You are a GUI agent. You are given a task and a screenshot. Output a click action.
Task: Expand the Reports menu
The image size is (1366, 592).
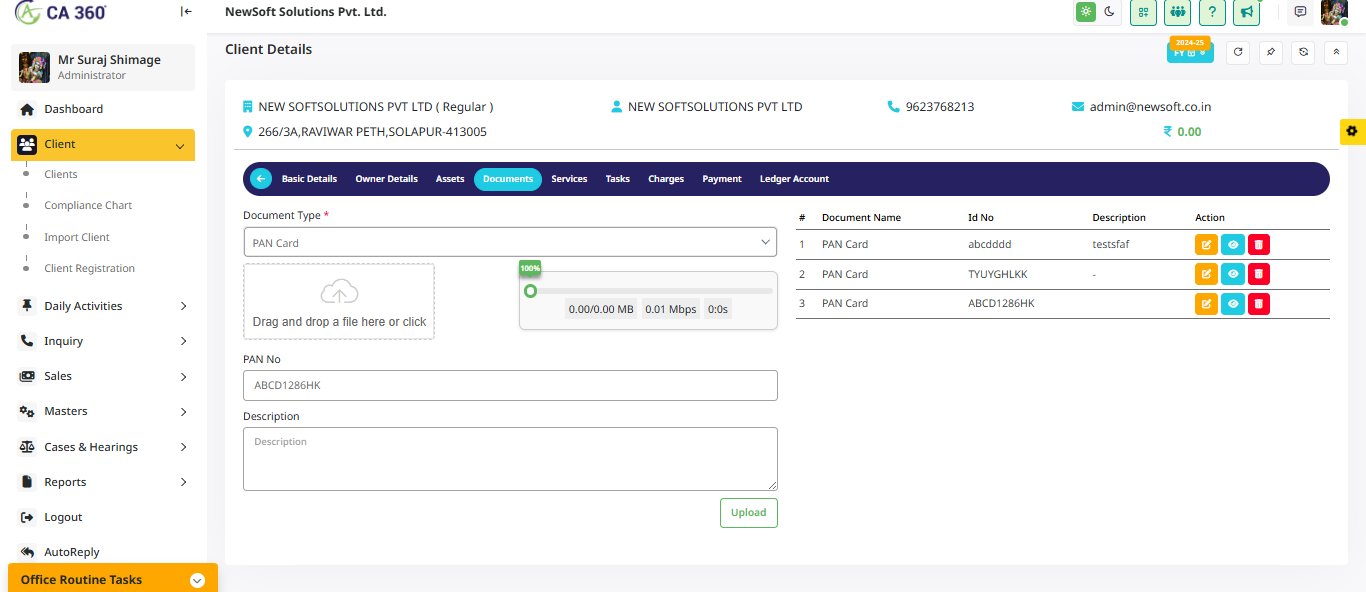click(103, 482)
